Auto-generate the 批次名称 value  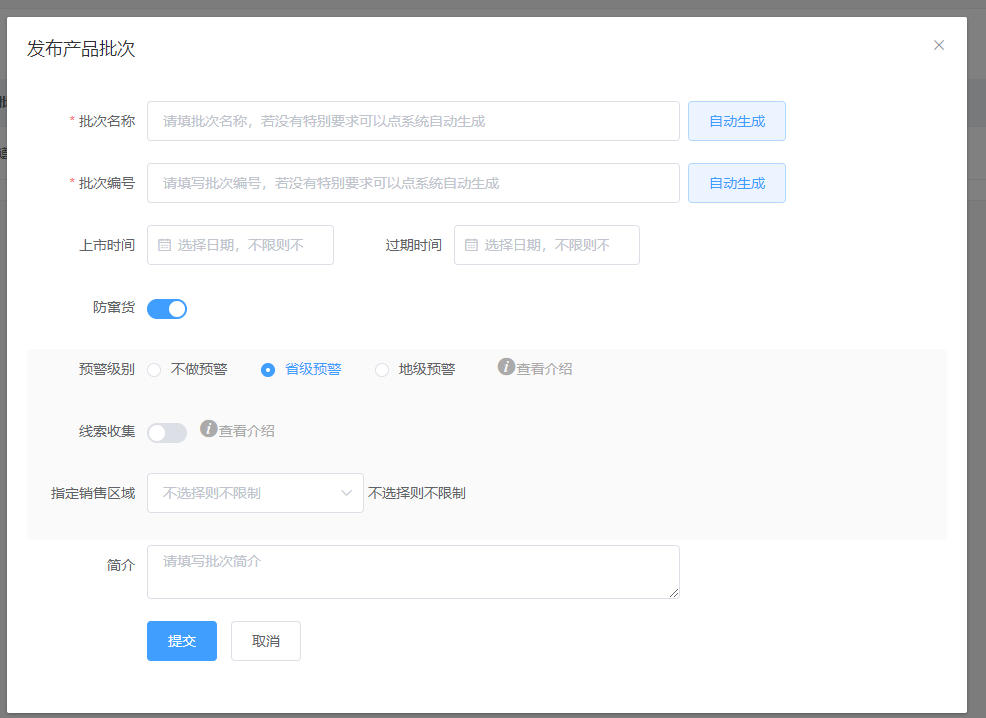(x=736, y=121)
